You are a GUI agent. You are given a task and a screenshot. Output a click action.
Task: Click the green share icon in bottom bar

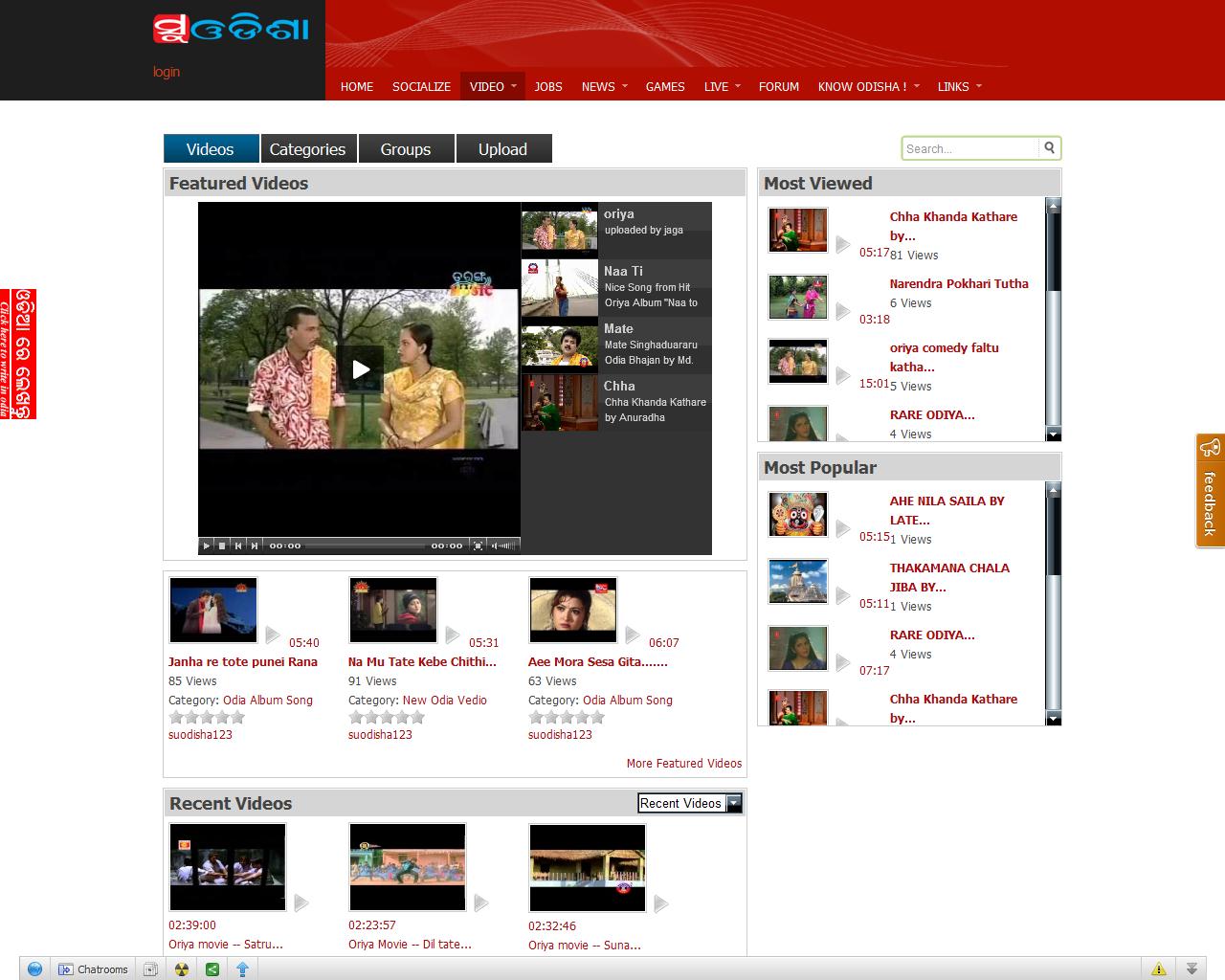coord(212,969)
